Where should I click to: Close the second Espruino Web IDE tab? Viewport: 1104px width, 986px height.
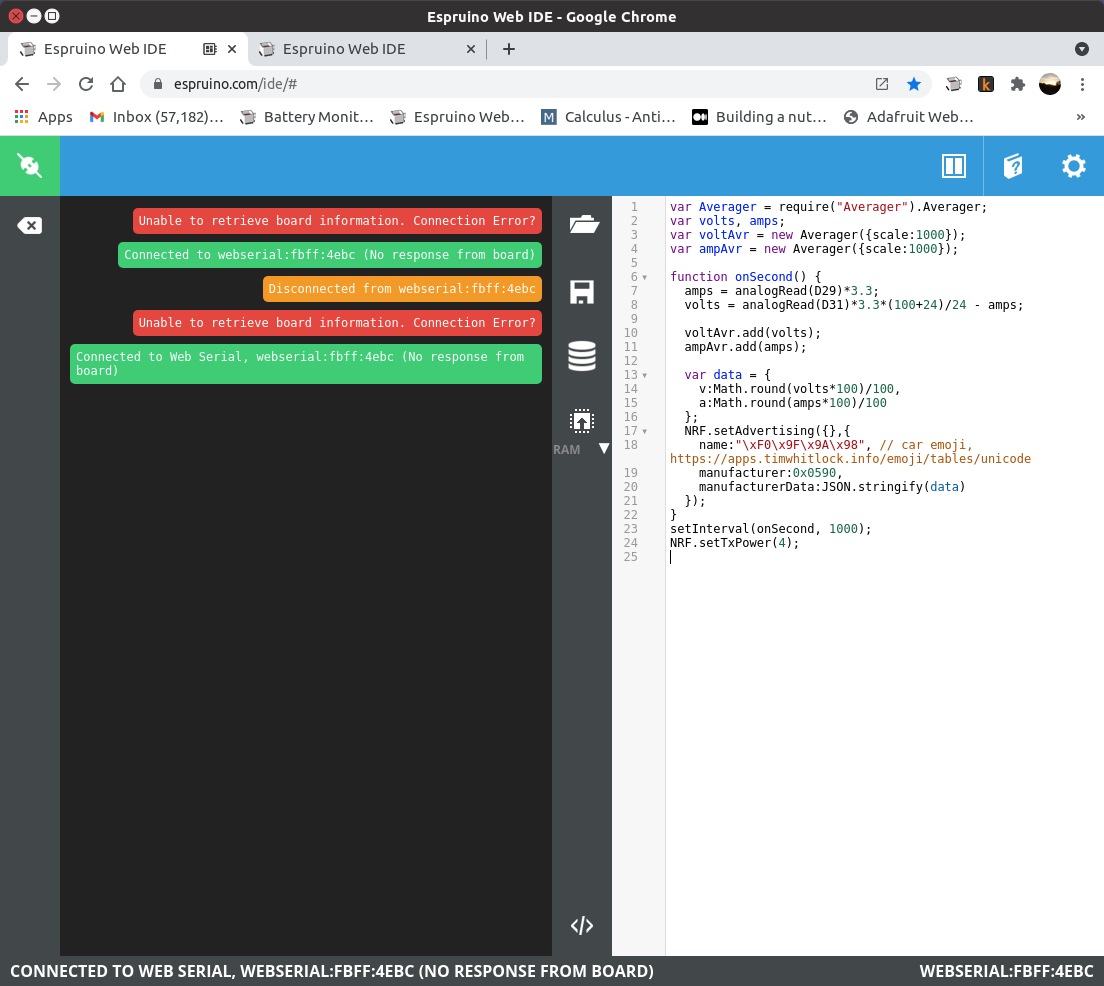point(471,49)
